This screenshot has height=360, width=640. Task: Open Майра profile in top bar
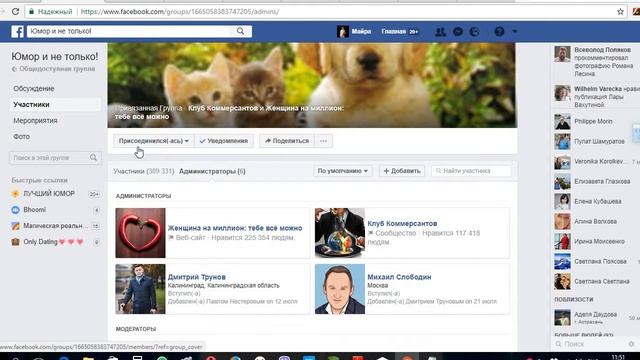(x=354, y=31)
